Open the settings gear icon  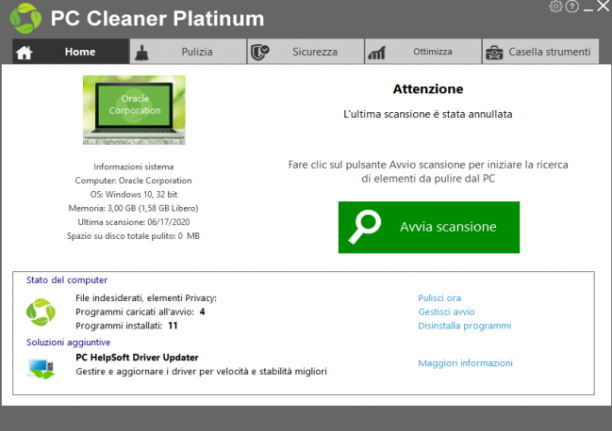tap(555, 7)
